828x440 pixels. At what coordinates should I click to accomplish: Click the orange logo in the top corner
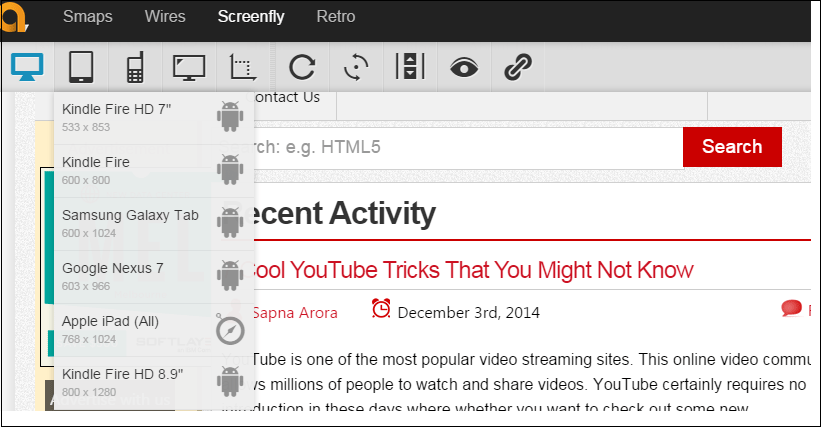14,17
